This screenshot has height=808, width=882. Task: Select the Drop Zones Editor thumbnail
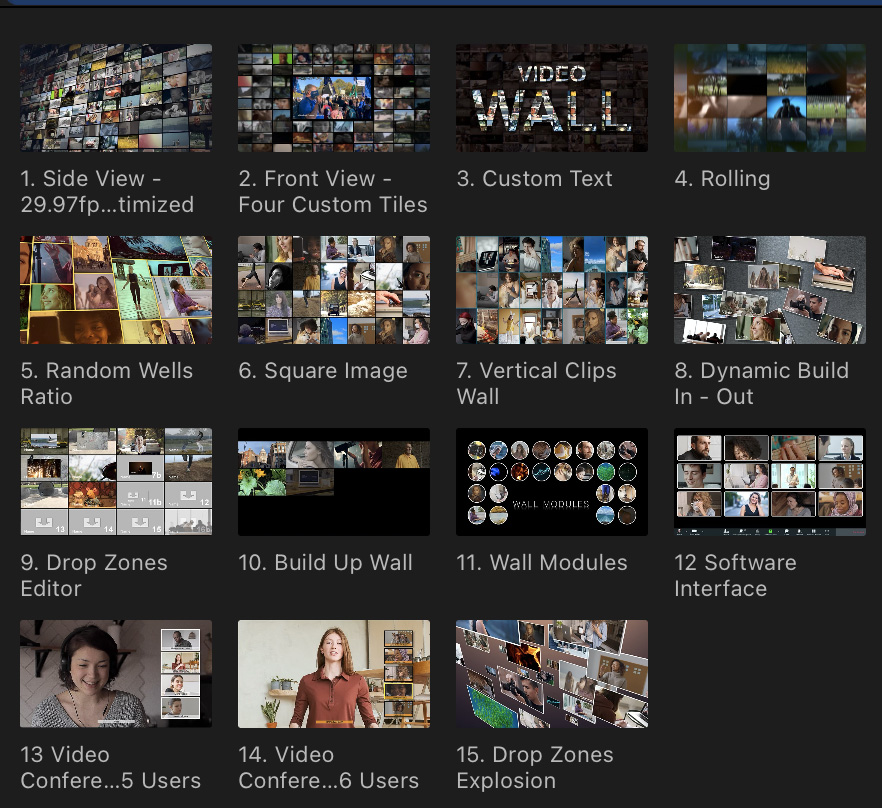(x=116, y=482)
